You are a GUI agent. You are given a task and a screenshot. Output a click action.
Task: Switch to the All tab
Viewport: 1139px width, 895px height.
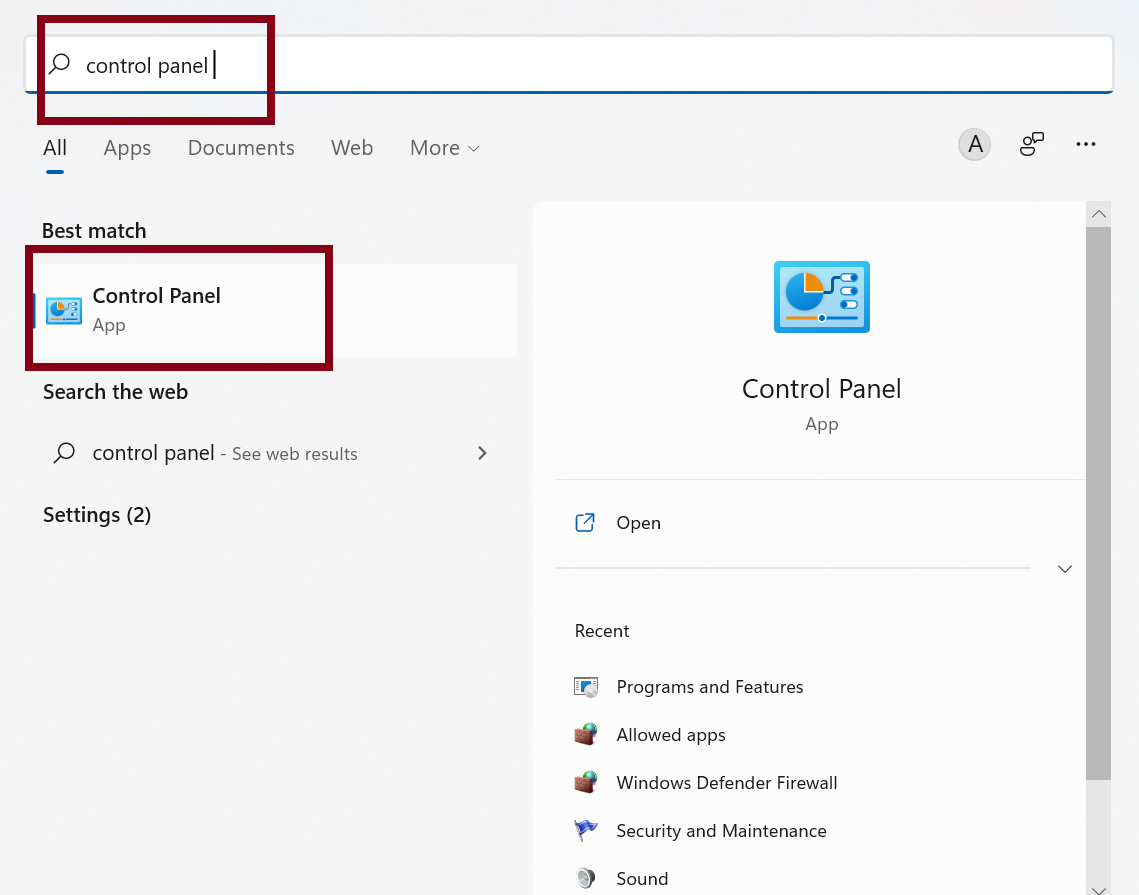54,147
